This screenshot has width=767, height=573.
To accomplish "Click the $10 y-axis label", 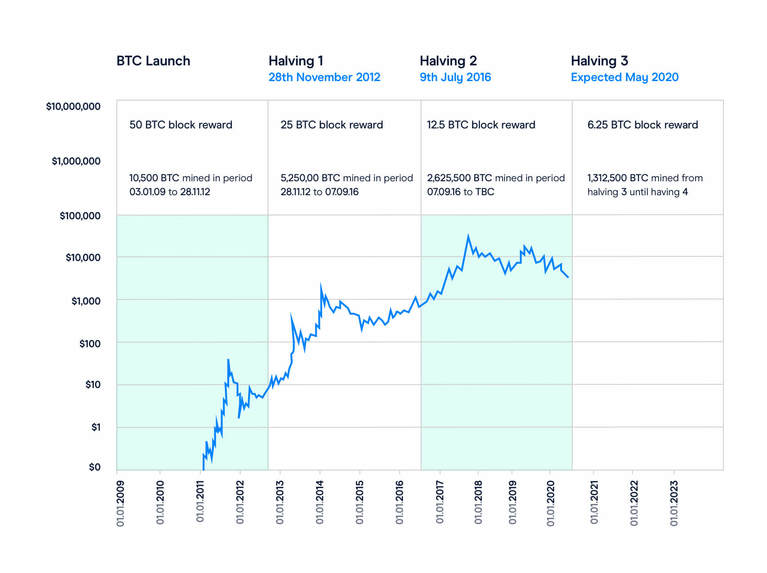I will coord(93,385).
